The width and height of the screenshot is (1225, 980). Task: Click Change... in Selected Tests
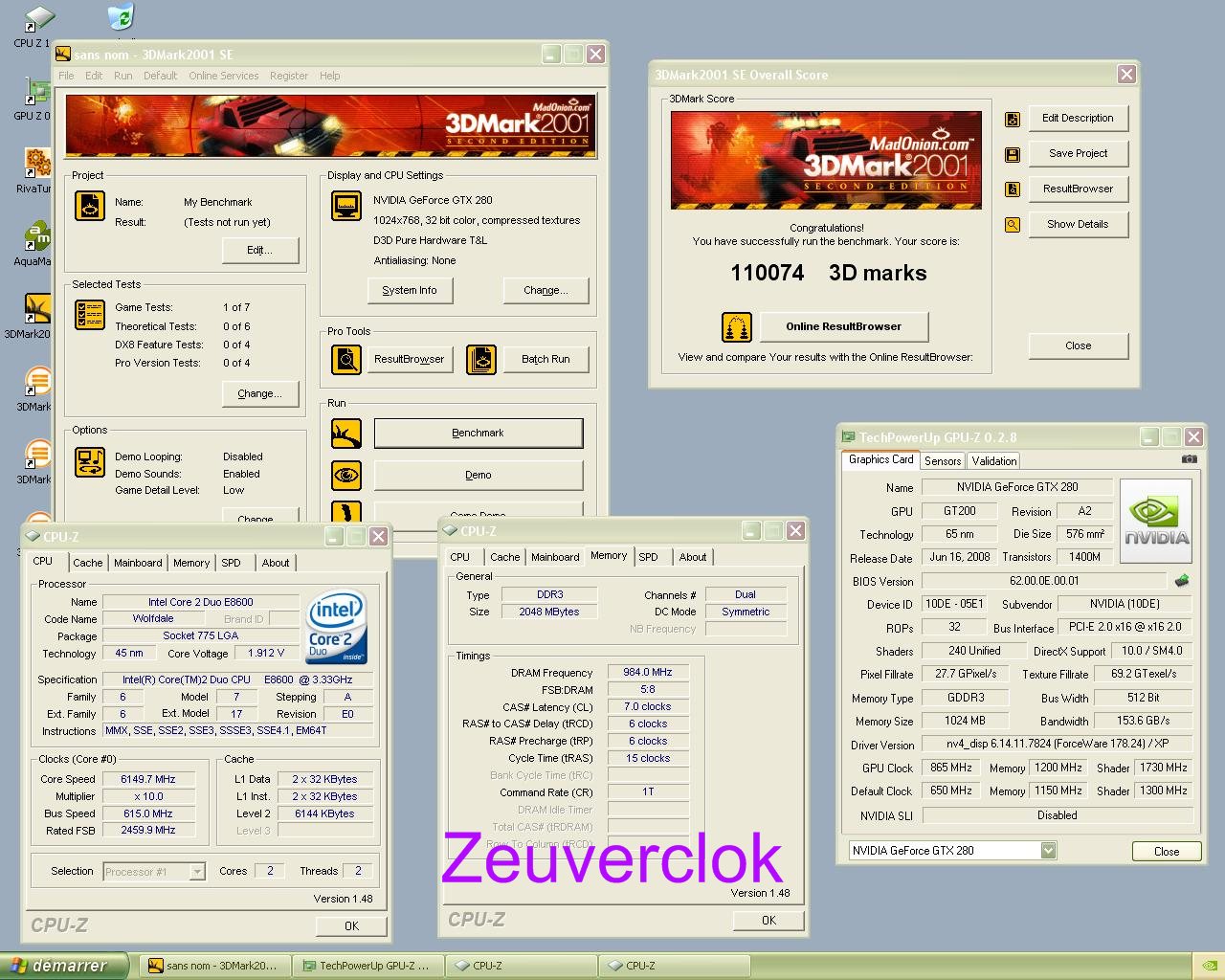click(259, 393)
